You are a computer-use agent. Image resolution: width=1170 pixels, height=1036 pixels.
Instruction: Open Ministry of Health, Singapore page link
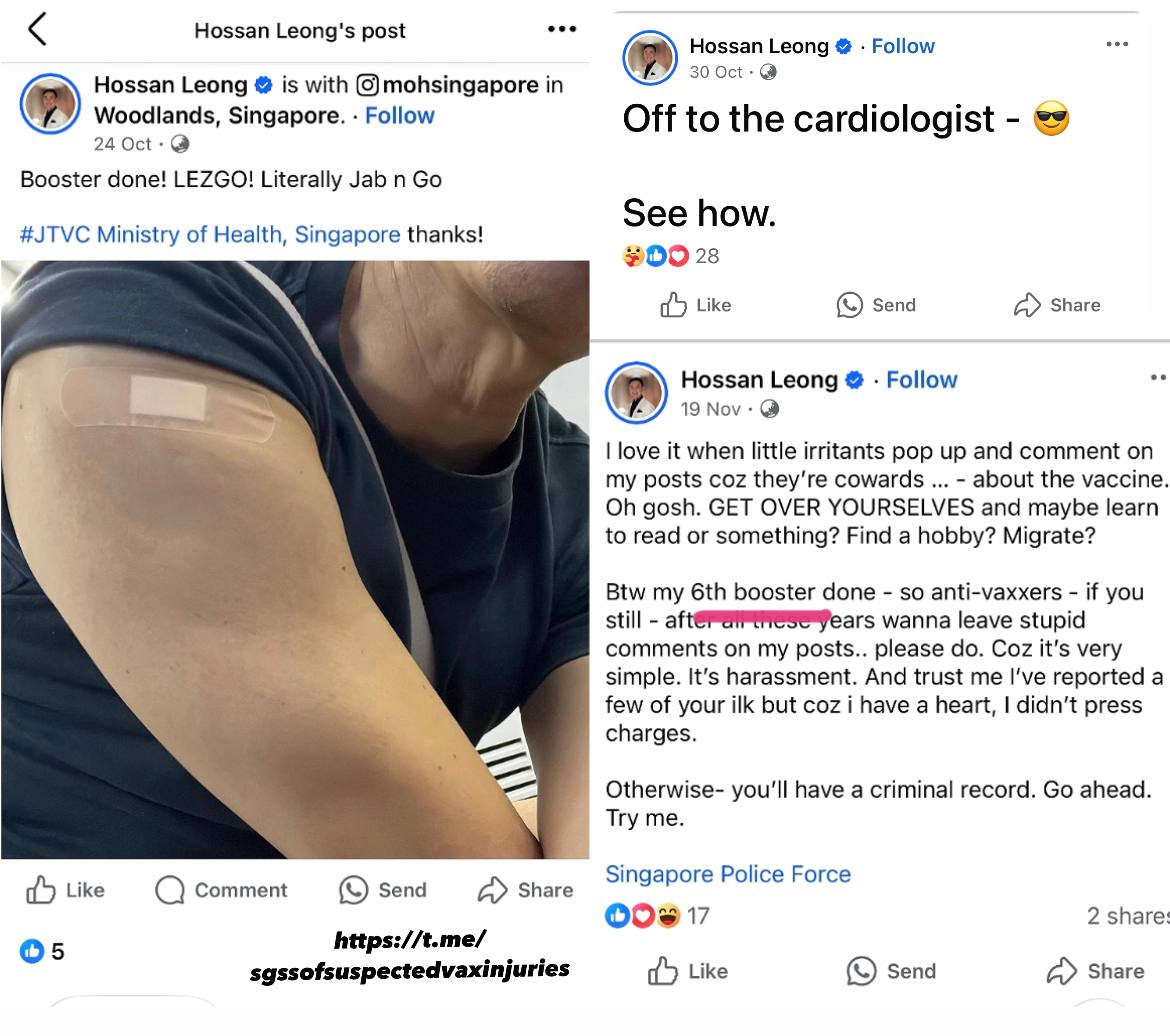[248, 234]
